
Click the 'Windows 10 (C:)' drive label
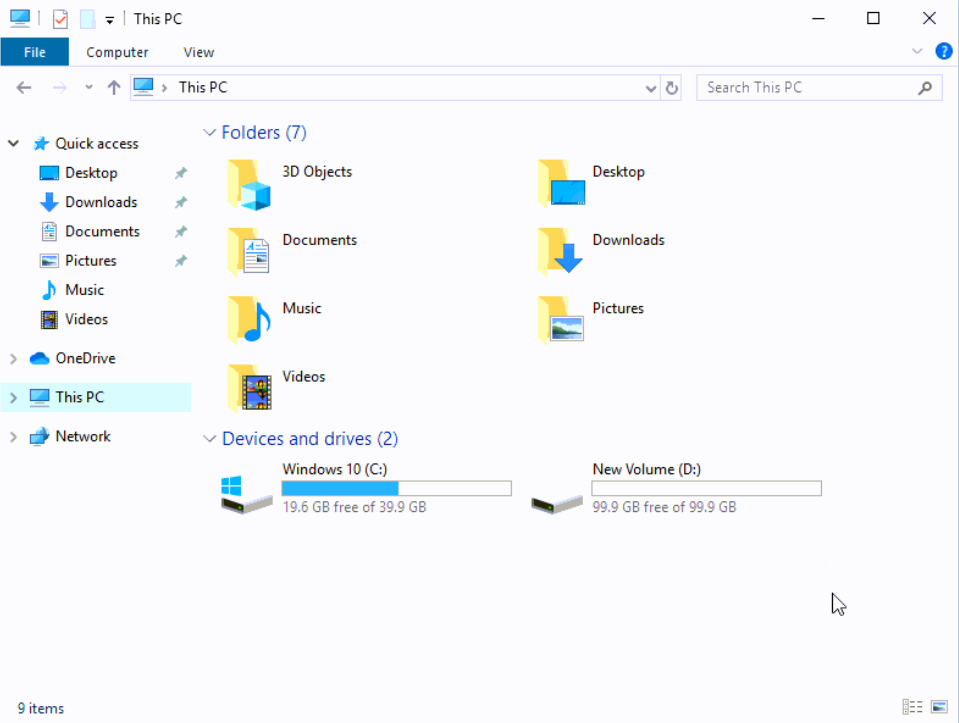pos(335,470)
